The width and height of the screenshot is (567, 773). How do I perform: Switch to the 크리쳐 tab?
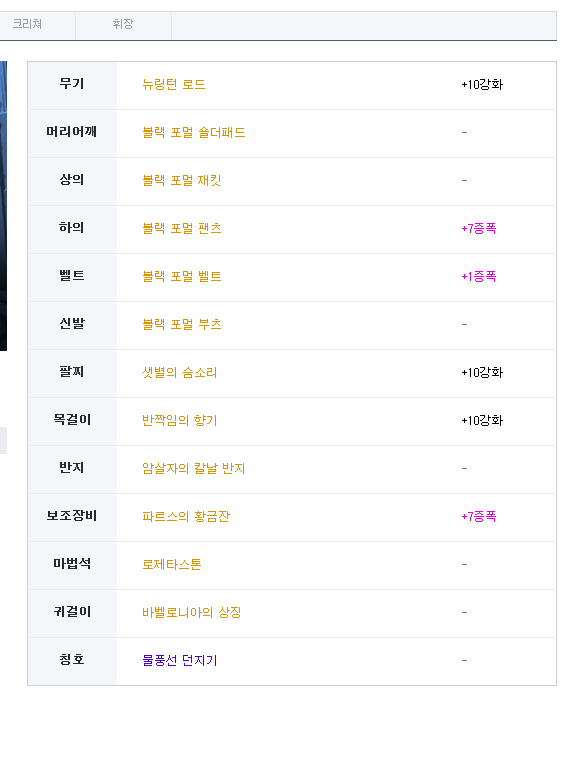point(28,24)
